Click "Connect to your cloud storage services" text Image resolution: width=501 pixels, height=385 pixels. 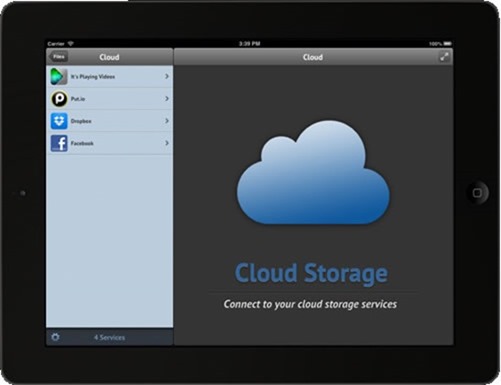coord(310,304)
